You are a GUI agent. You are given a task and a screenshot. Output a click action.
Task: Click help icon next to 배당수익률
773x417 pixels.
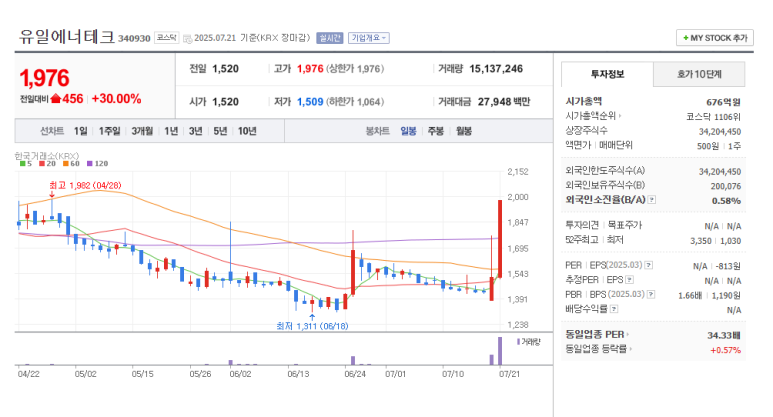[x=614, y=309]
